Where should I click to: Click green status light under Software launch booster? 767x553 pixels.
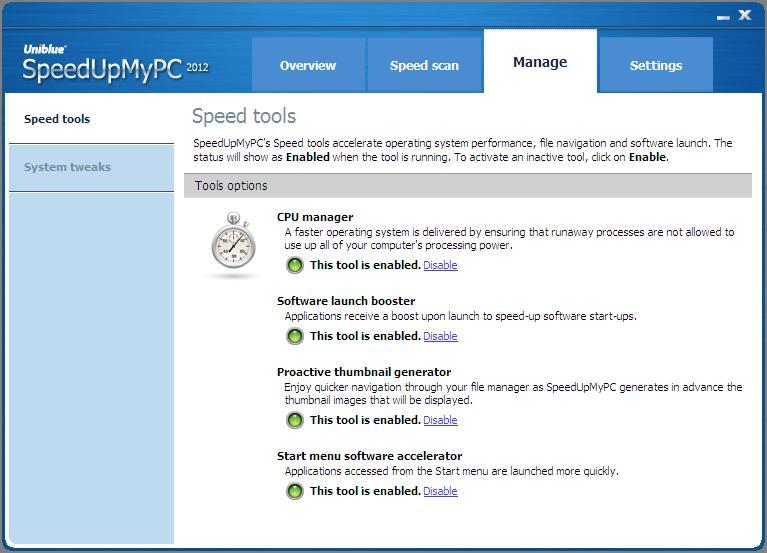click(294, 336)
